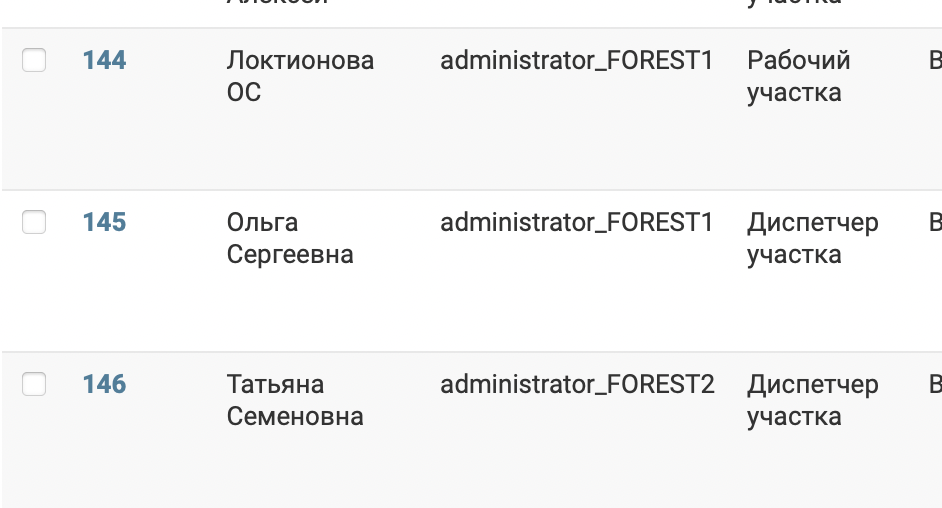
Task: Click the administrator_FOREST2 cell
Action: click(577, 385)
